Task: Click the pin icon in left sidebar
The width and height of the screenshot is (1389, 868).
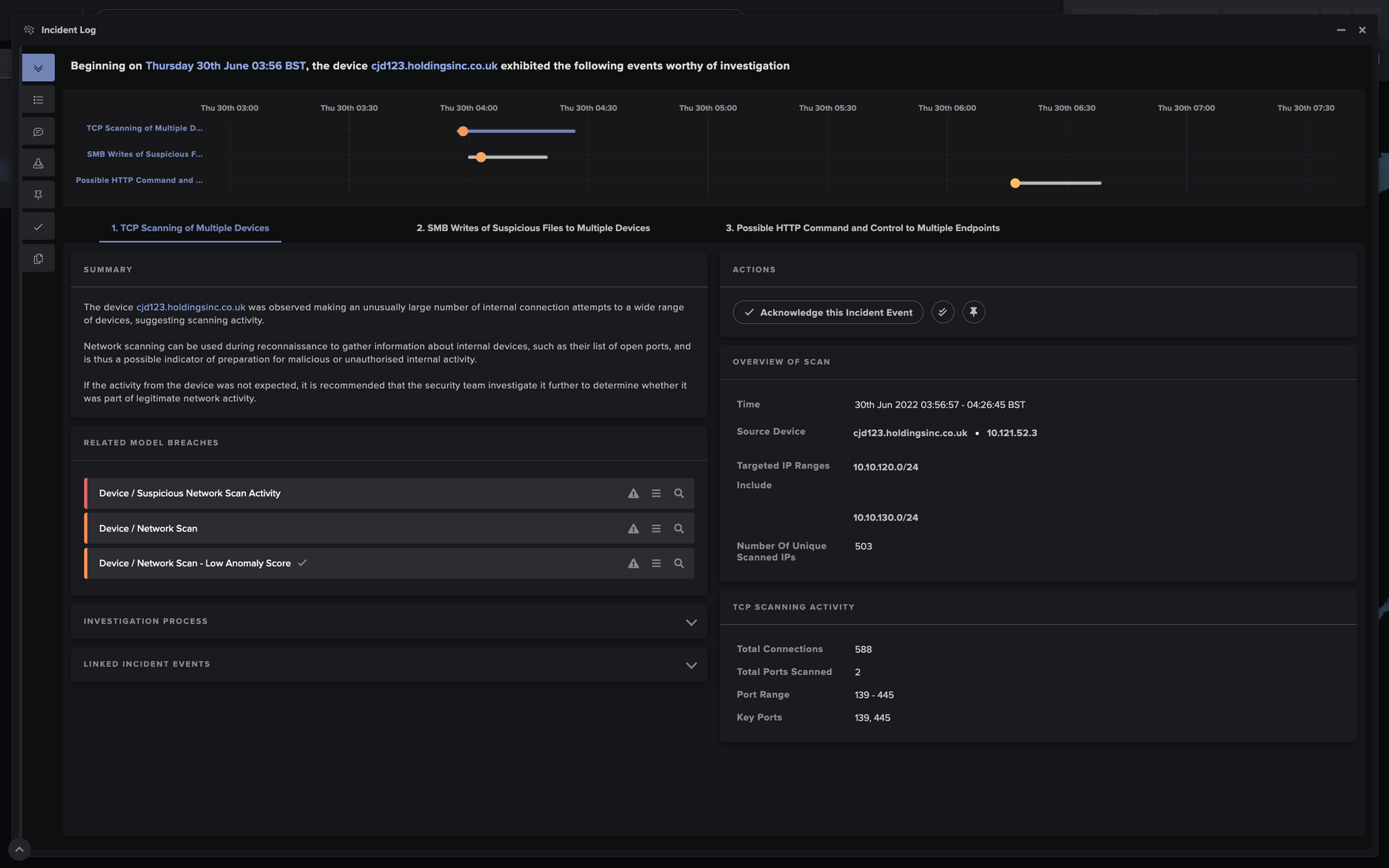Action: pos(38,195)
